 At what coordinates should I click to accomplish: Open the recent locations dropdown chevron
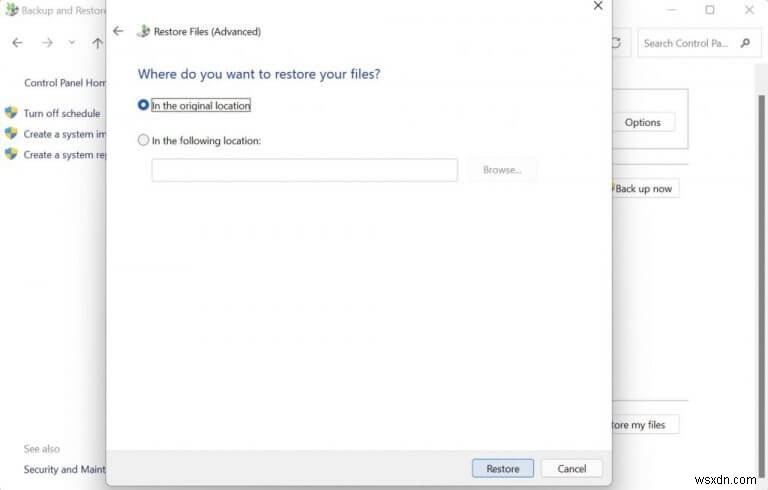pos(72,43)
